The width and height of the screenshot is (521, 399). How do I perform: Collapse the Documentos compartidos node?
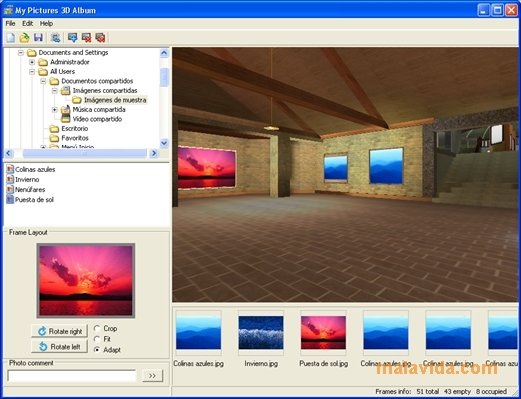coord(43,81)
